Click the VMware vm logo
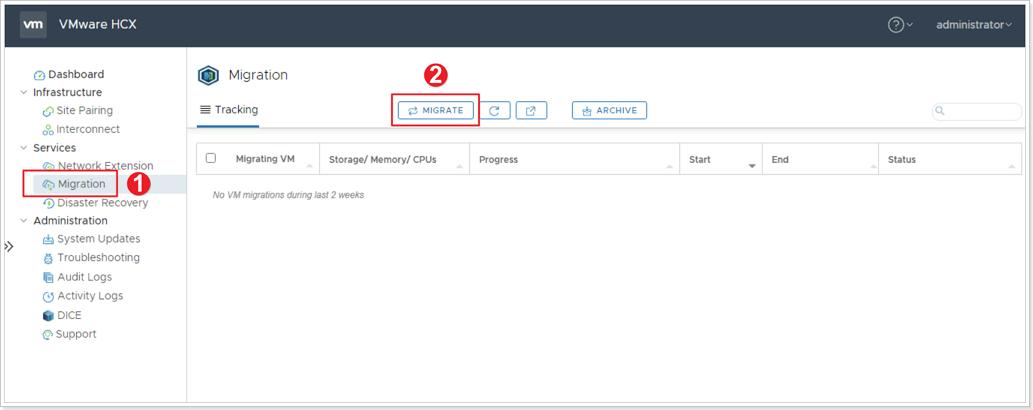Viewport: 1033px width, 410px height. click(33, 24)
